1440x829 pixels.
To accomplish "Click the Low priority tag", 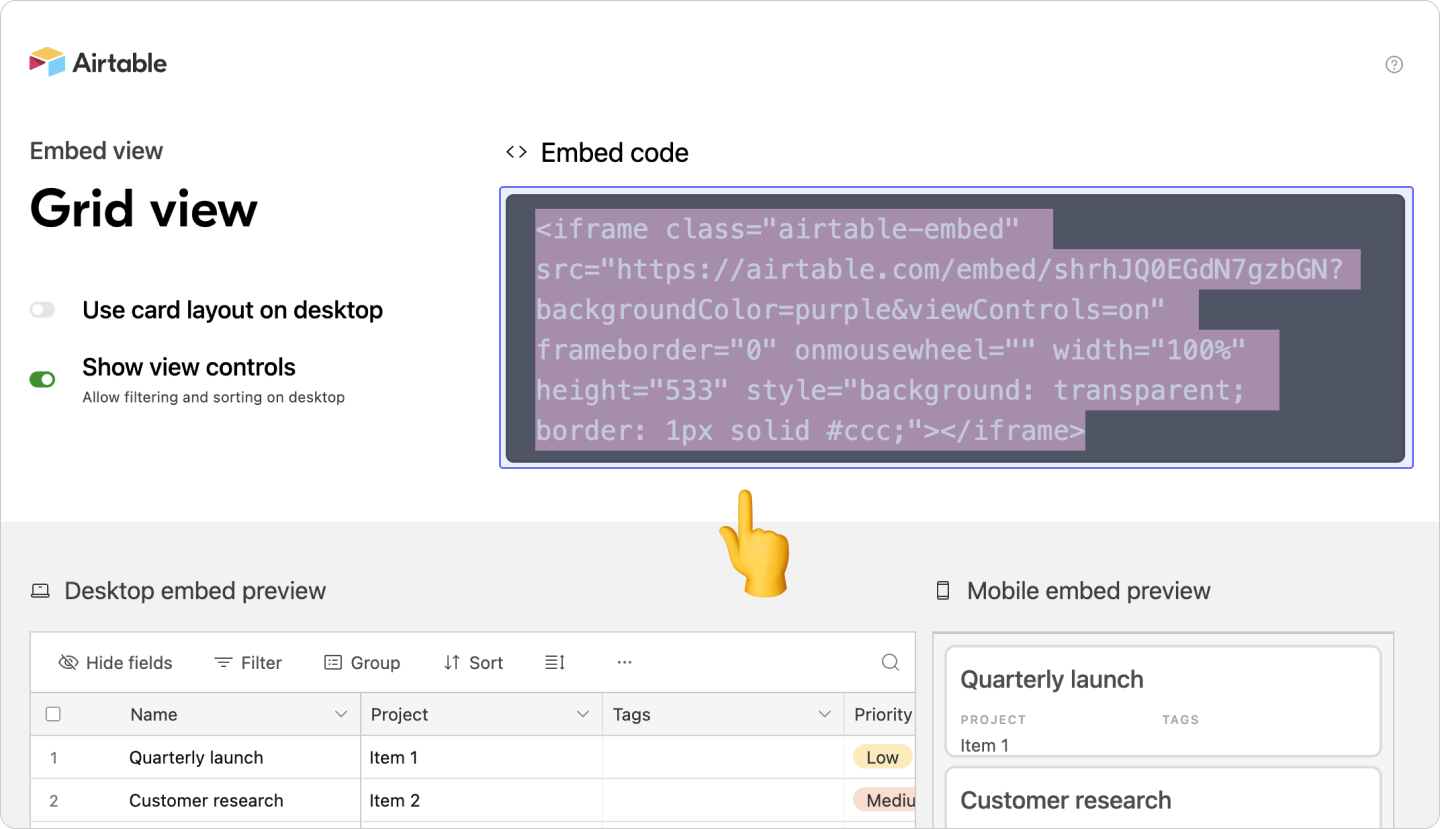I will 882,757.
